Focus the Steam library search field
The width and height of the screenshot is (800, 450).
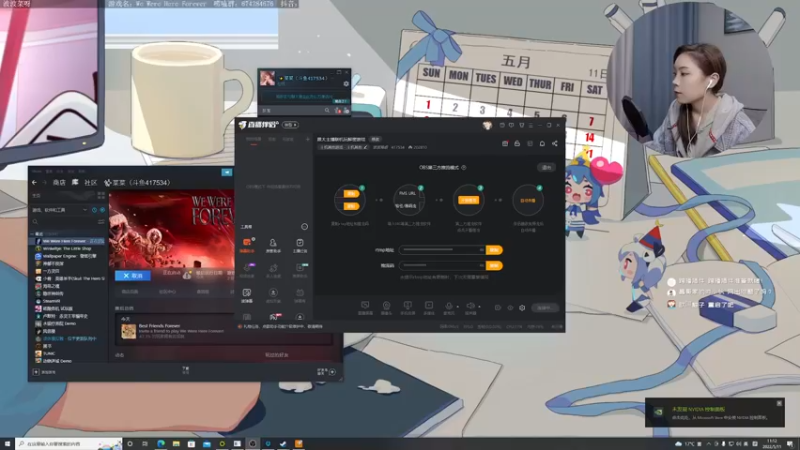coord(64,221)
